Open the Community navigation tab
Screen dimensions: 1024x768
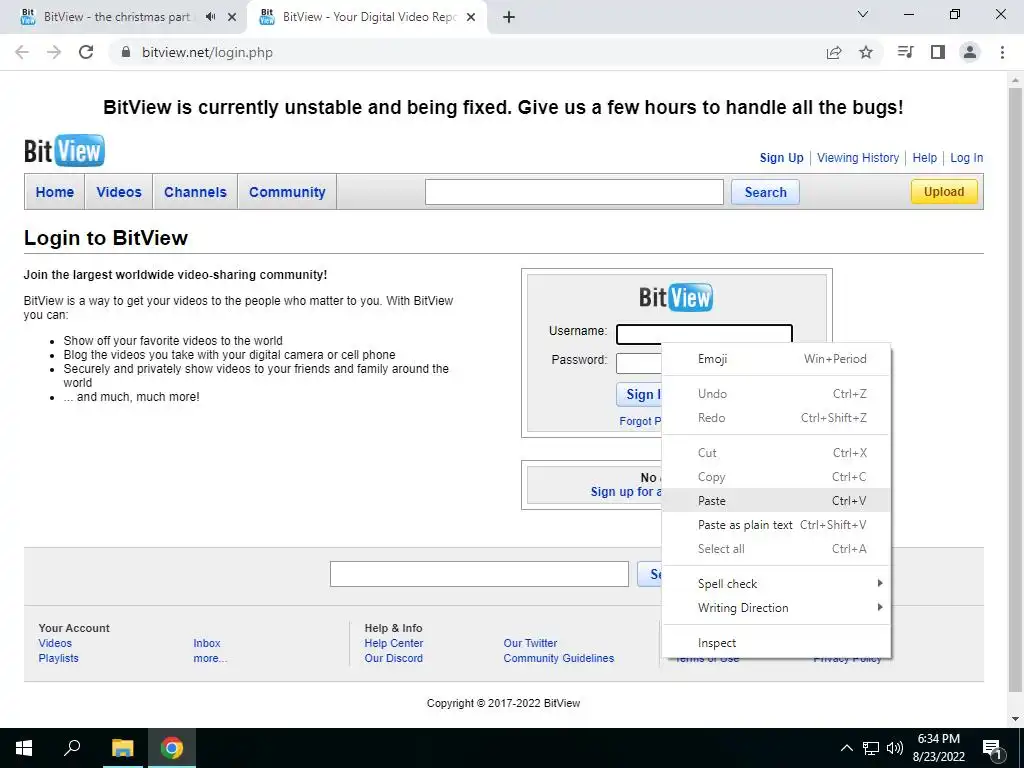(x=287, y=192)
